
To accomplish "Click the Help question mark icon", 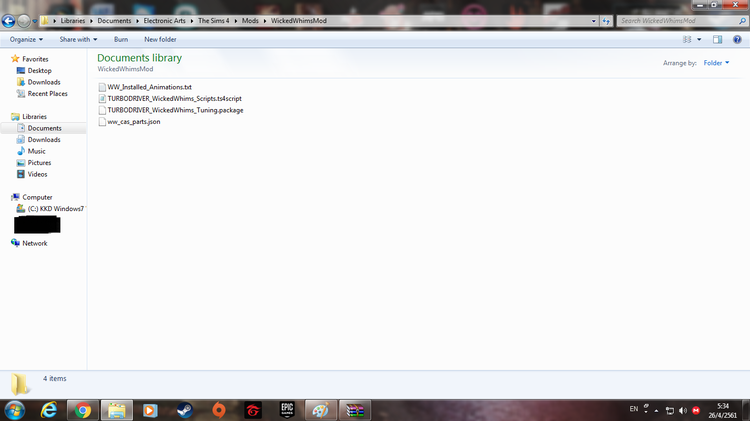I will (x=737, y=40).
